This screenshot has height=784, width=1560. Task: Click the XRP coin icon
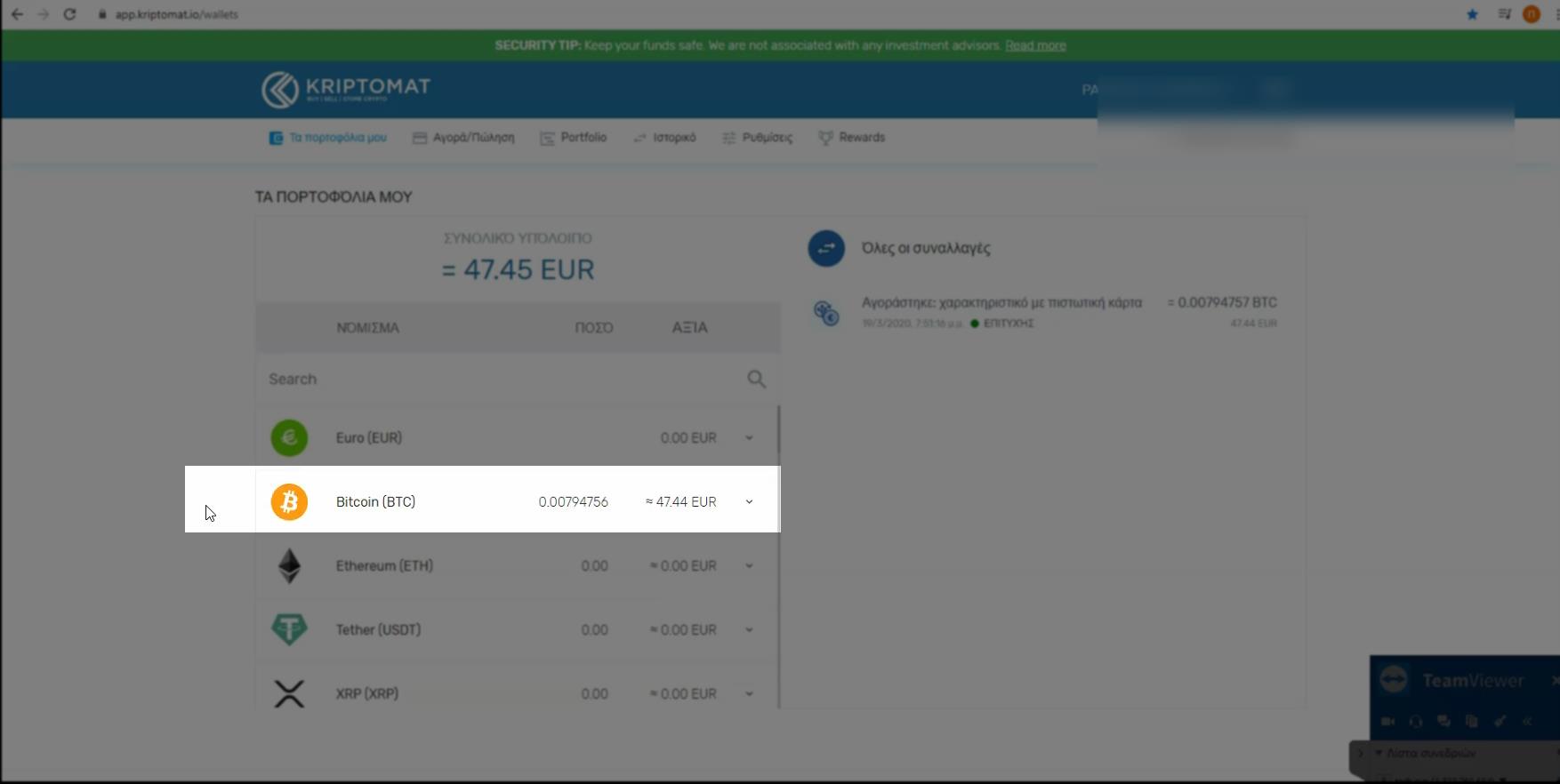pos(289,694)
